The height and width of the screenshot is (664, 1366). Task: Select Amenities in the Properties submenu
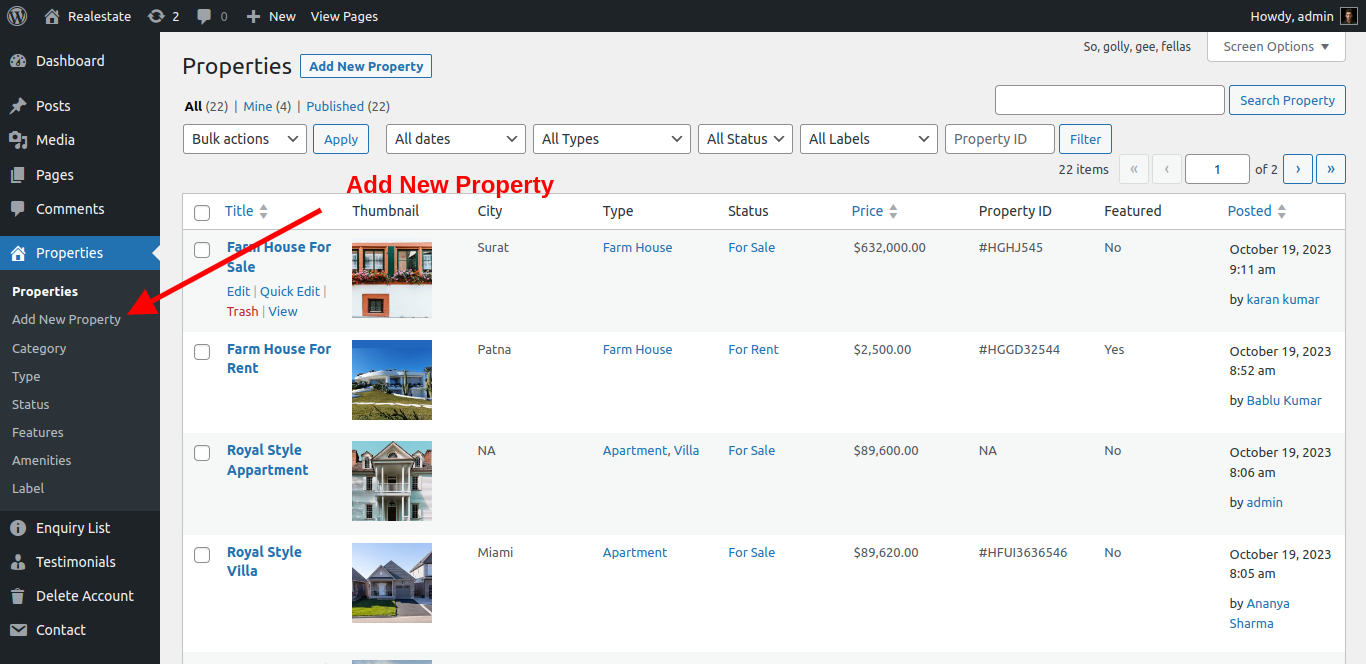pos(41,460)
